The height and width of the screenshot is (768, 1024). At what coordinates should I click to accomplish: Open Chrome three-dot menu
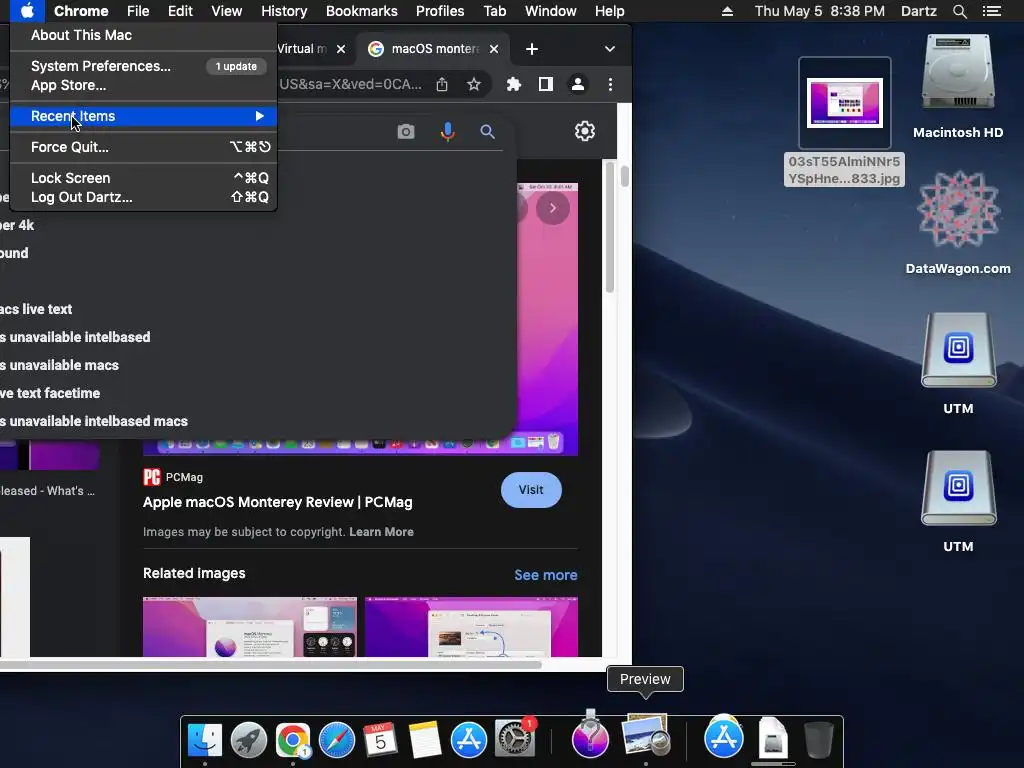point(610,84)
